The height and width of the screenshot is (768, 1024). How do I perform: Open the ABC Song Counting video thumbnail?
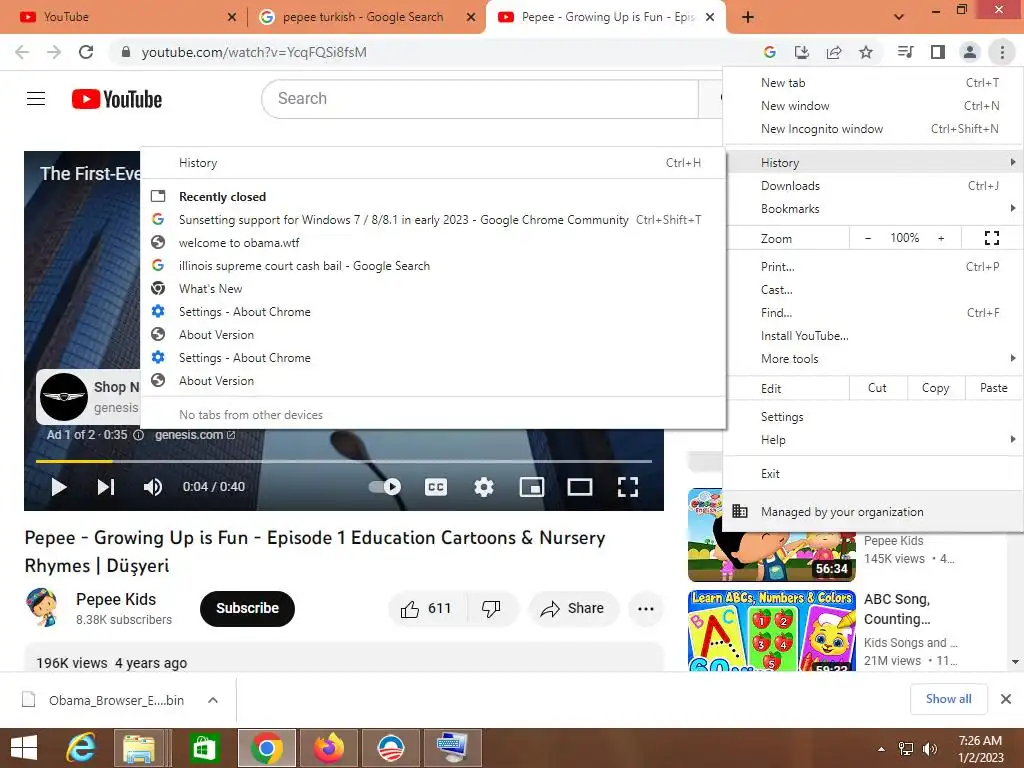pyautogui.click(x=772, y=630)
